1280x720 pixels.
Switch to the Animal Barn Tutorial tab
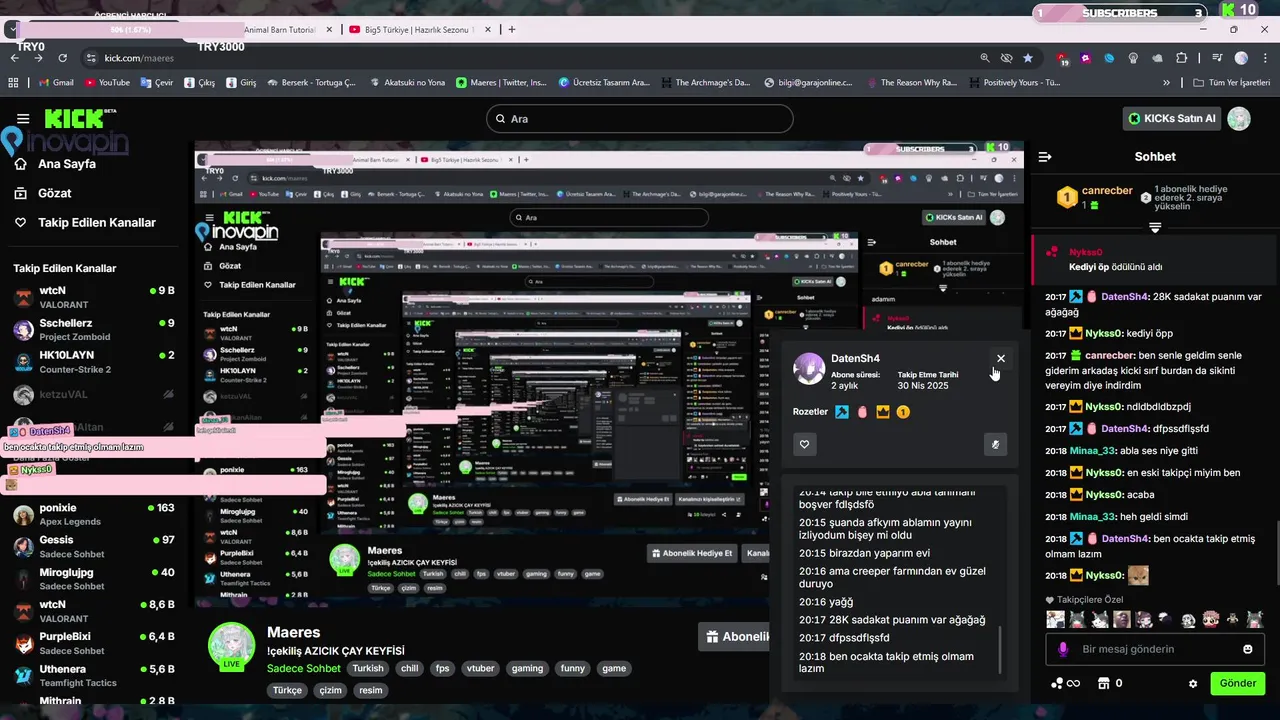click(280, 30)
